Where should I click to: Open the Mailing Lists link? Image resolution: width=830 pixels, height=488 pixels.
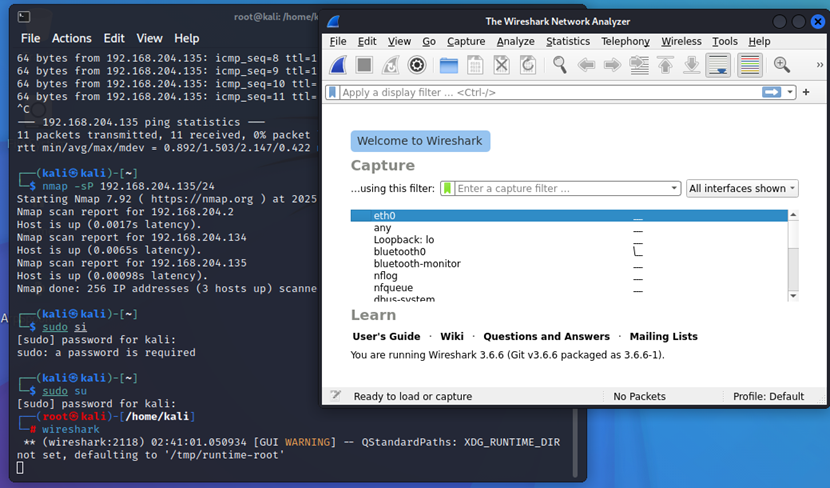[x=663, y=337]
